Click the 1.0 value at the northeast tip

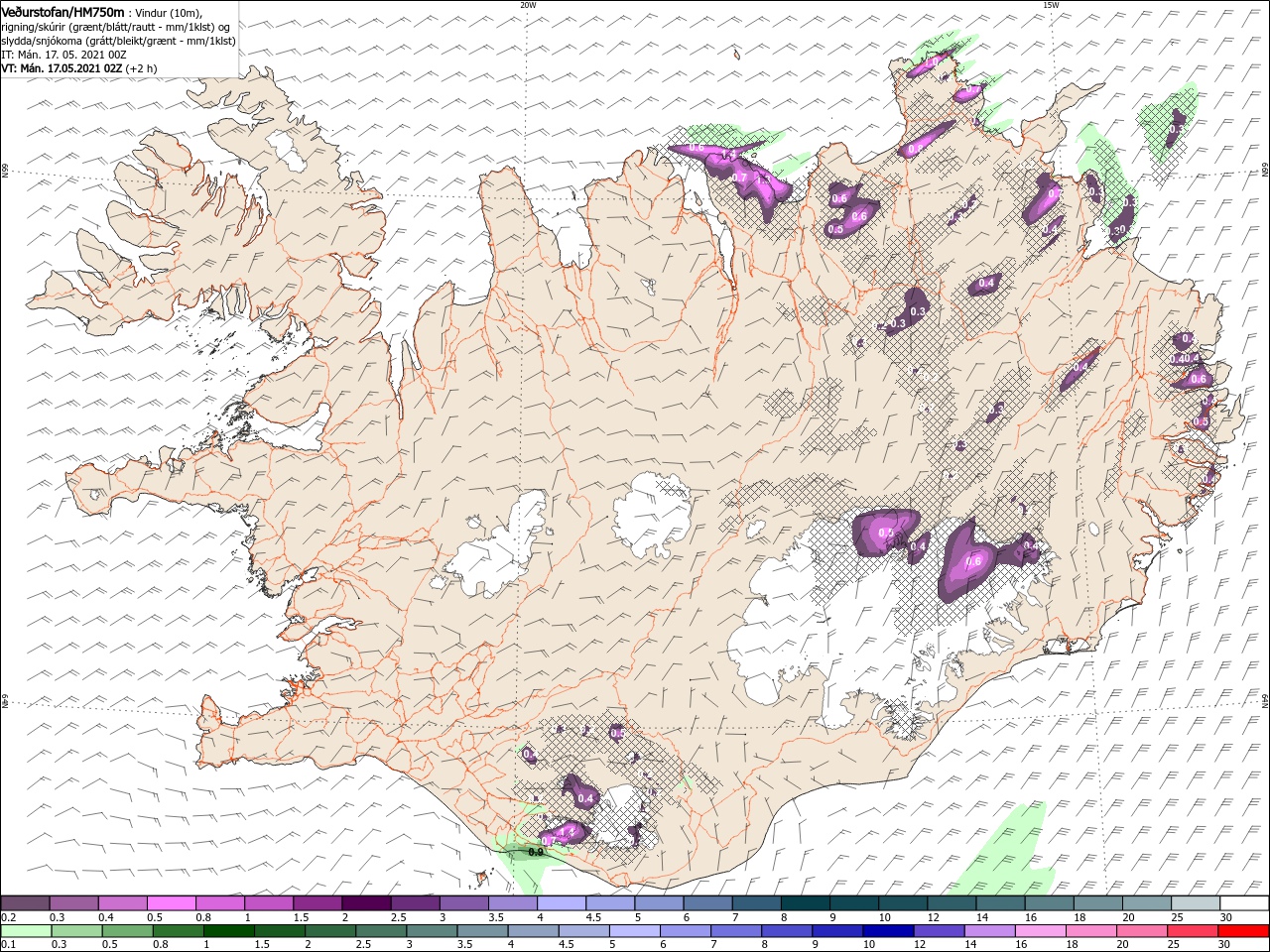click(933, 61)
